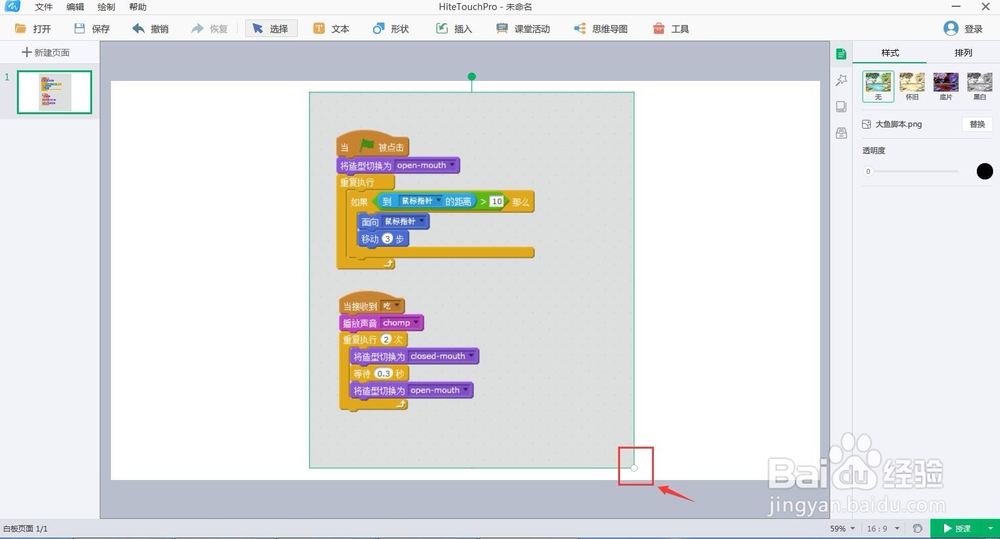Open 课堂活动 classroom activities

coord(523,29)
